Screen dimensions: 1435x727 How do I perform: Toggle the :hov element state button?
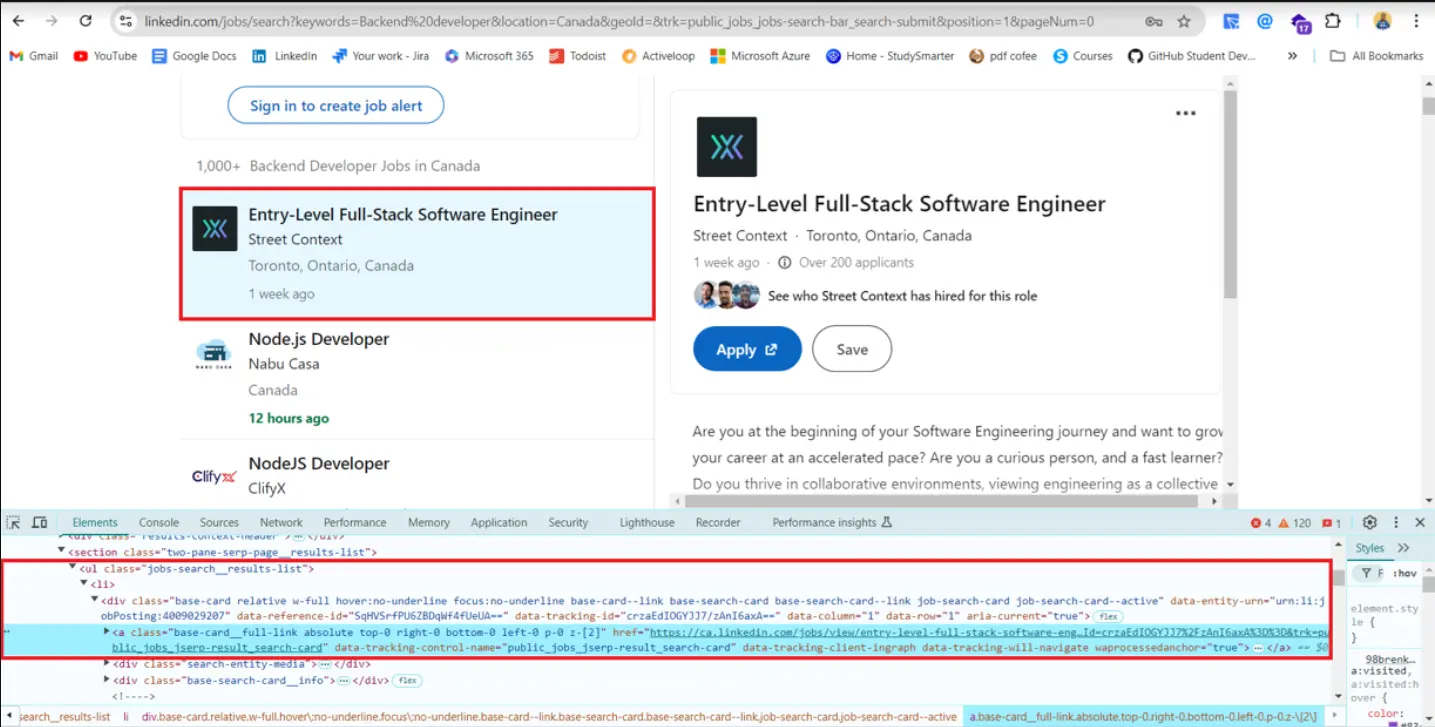pyautogui.click(x=1405, y=573)
